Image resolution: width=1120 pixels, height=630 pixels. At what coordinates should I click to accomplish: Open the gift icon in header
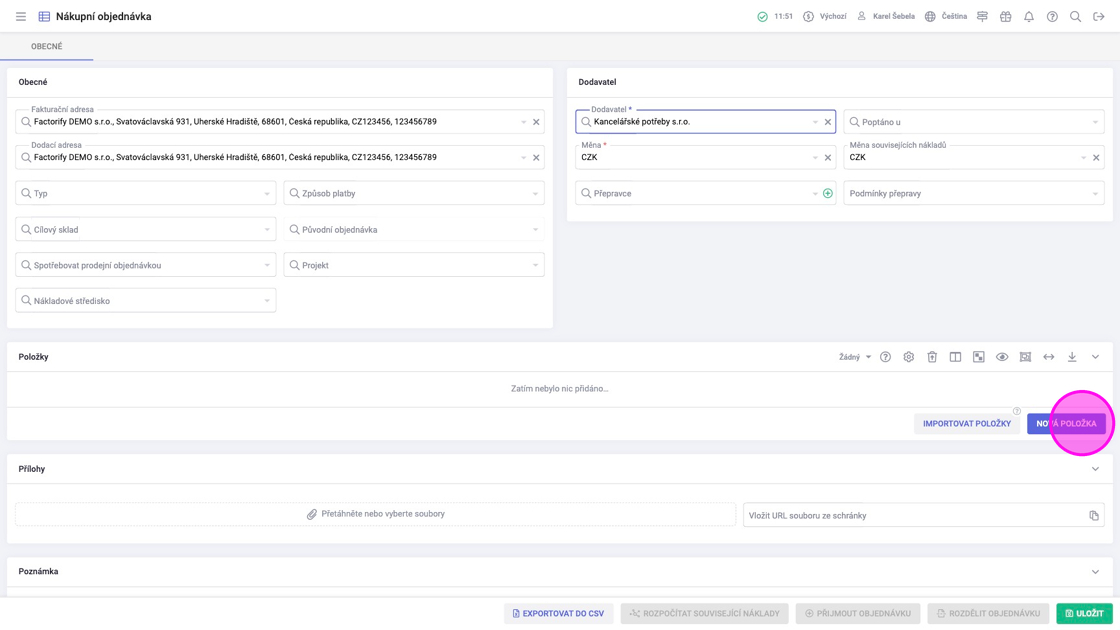pyautogui.click(x=1006, y=17)
